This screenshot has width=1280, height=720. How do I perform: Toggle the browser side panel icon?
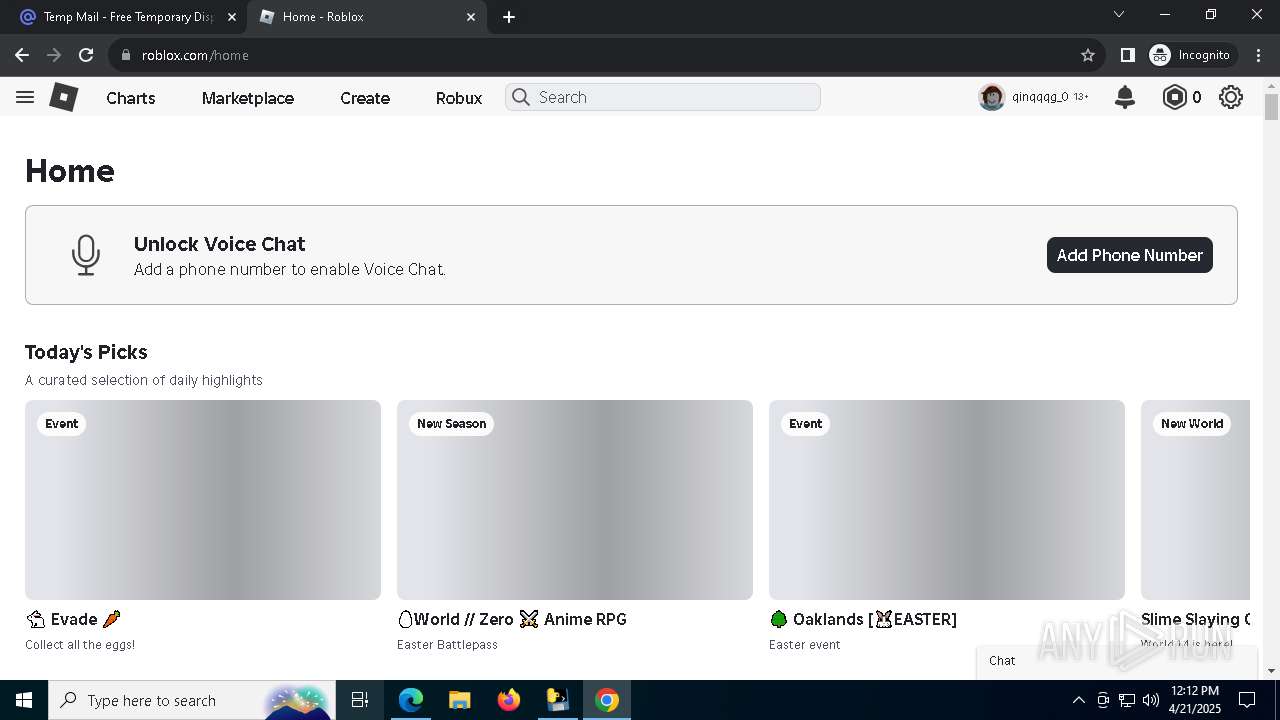(x=1127, y=55)
